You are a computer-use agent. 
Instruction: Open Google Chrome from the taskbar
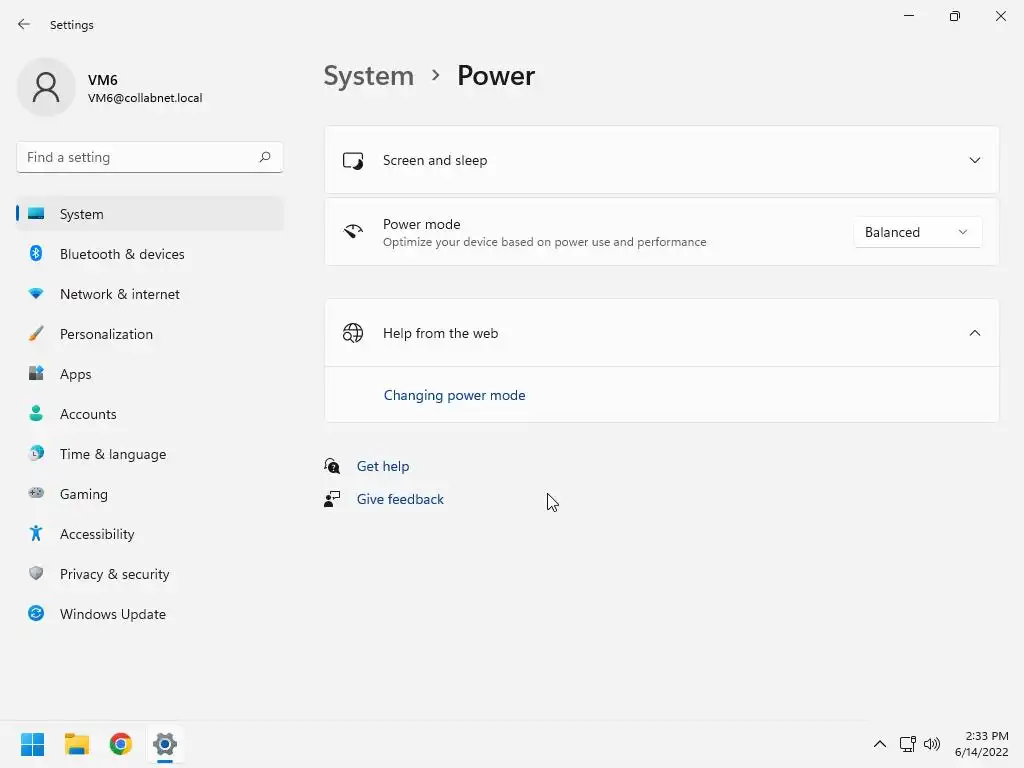(121, 744)
